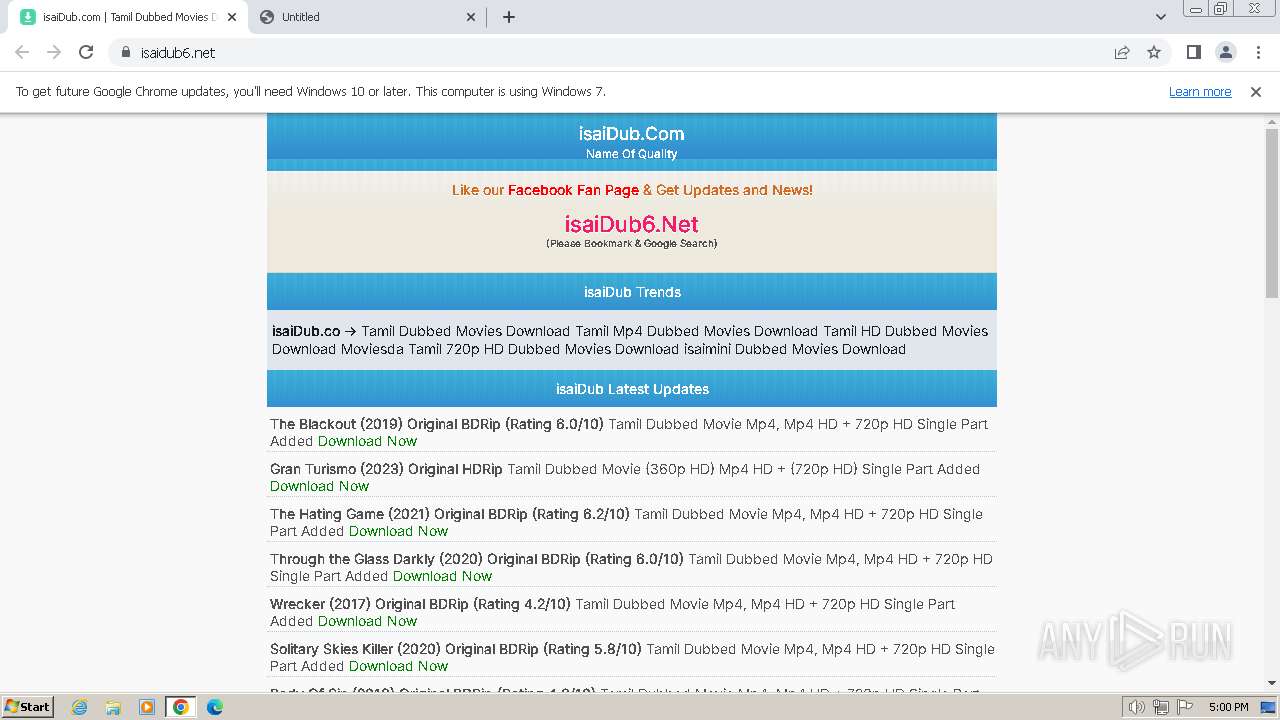
Task: Click the isaiDub Trends heading
Action: [632, 292]
